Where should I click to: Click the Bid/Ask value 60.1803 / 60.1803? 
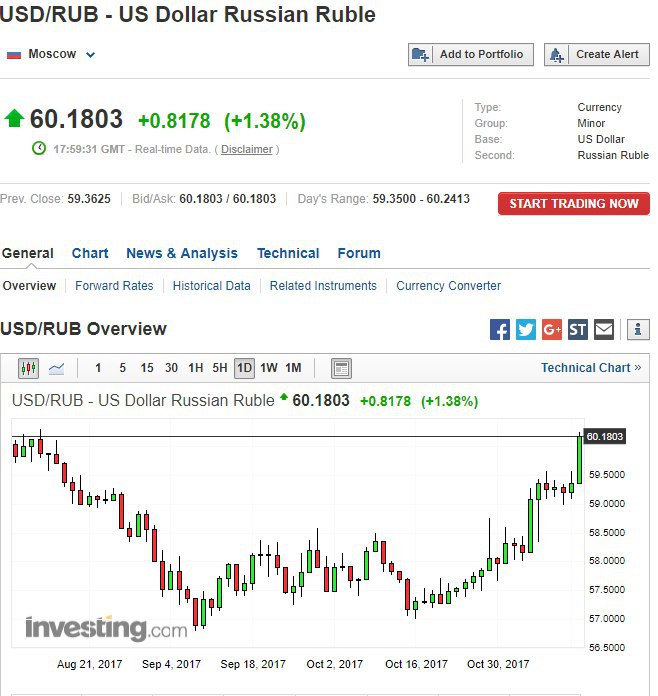(x=227, y=198)
